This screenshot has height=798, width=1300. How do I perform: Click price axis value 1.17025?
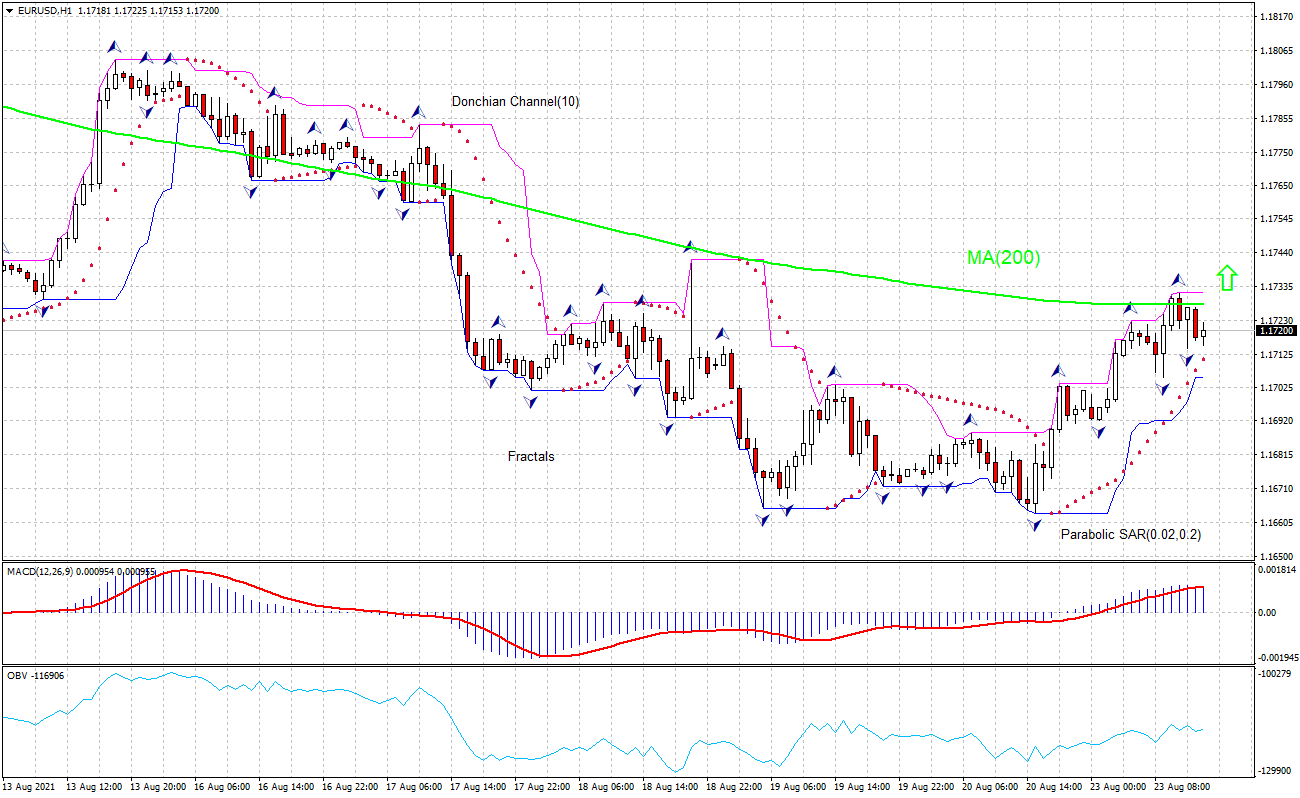coord(1276,388)
